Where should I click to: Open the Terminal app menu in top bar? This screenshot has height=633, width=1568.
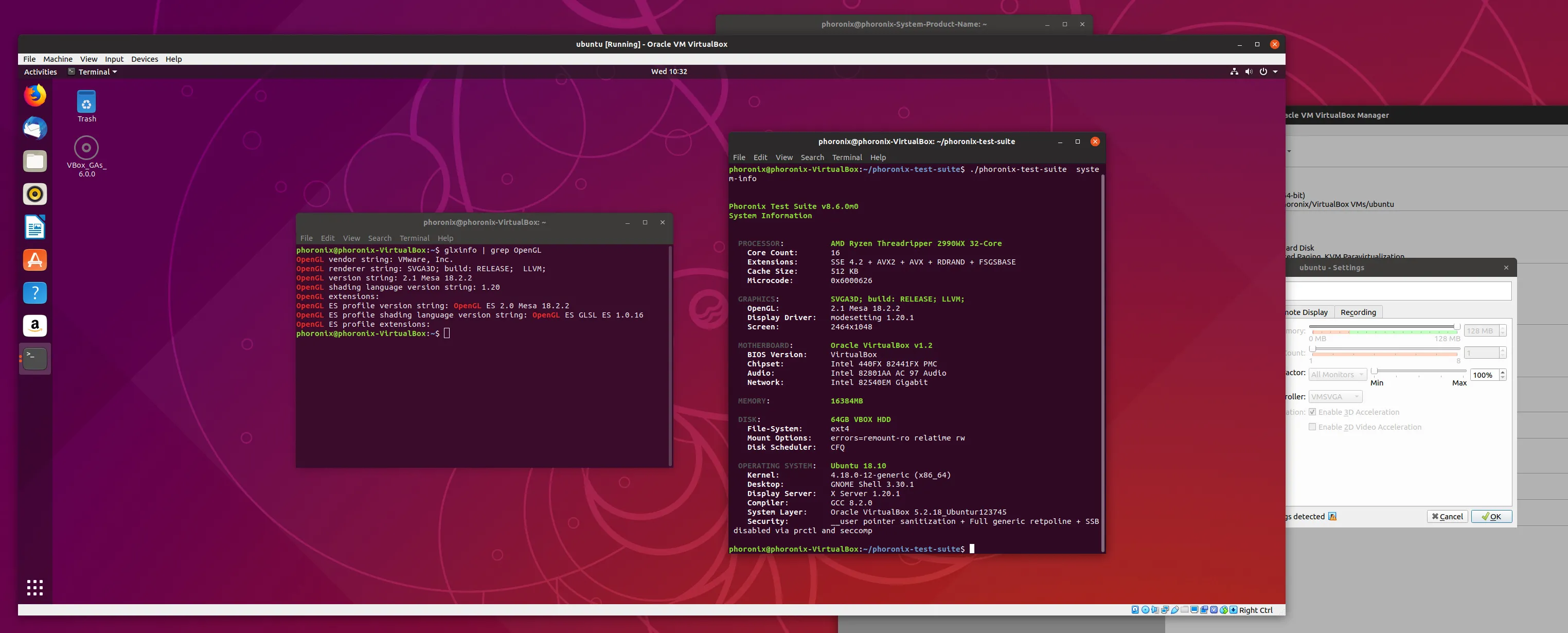coord(93,72)
